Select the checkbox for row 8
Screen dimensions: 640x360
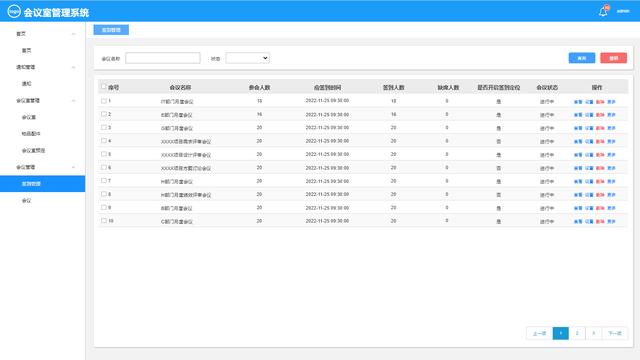104,194
